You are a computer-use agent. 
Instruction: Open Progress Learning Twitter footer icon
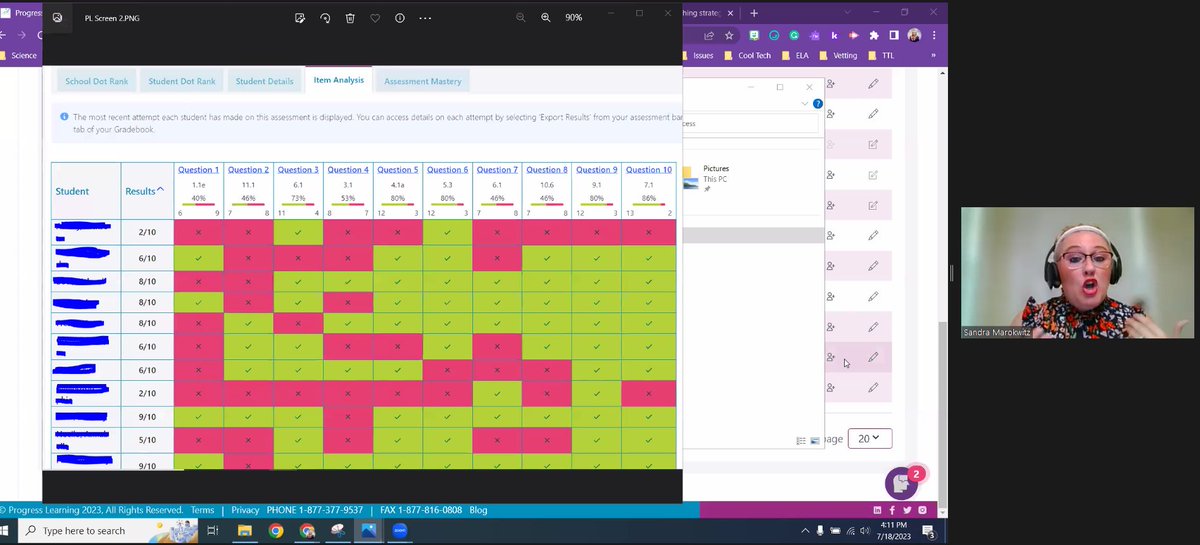tap(907, 510)
